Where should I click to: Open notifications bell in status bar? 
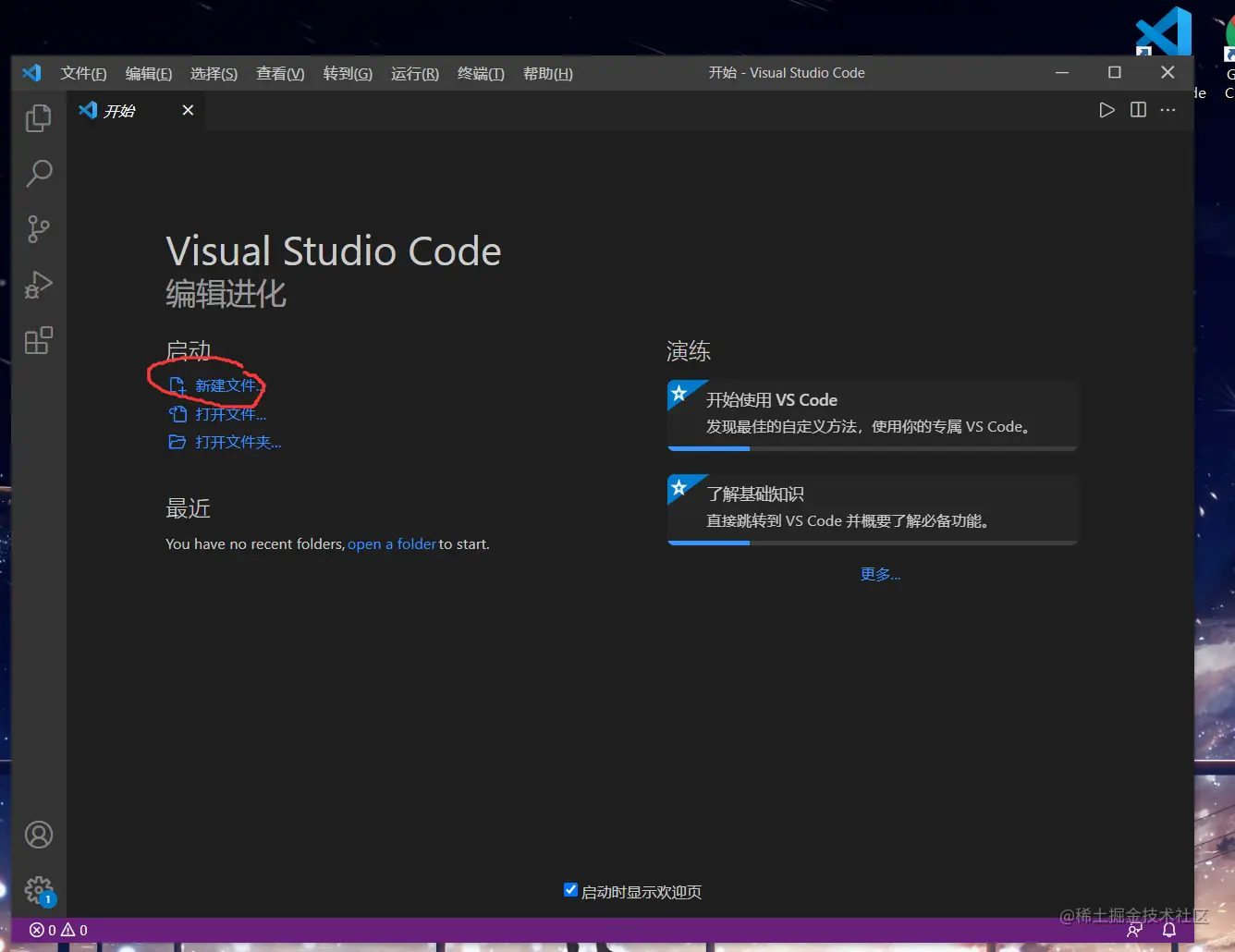coord(1169,930)
